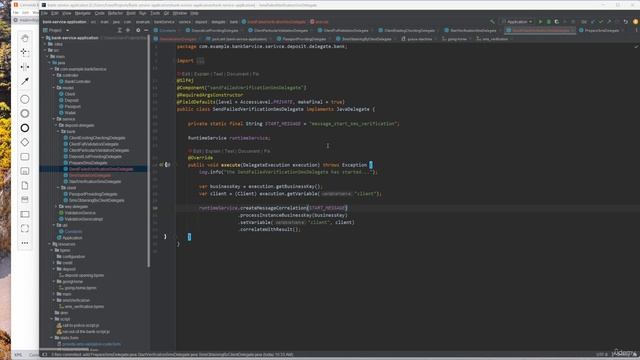Collapse the resources folder in project tree

(49, 244)
